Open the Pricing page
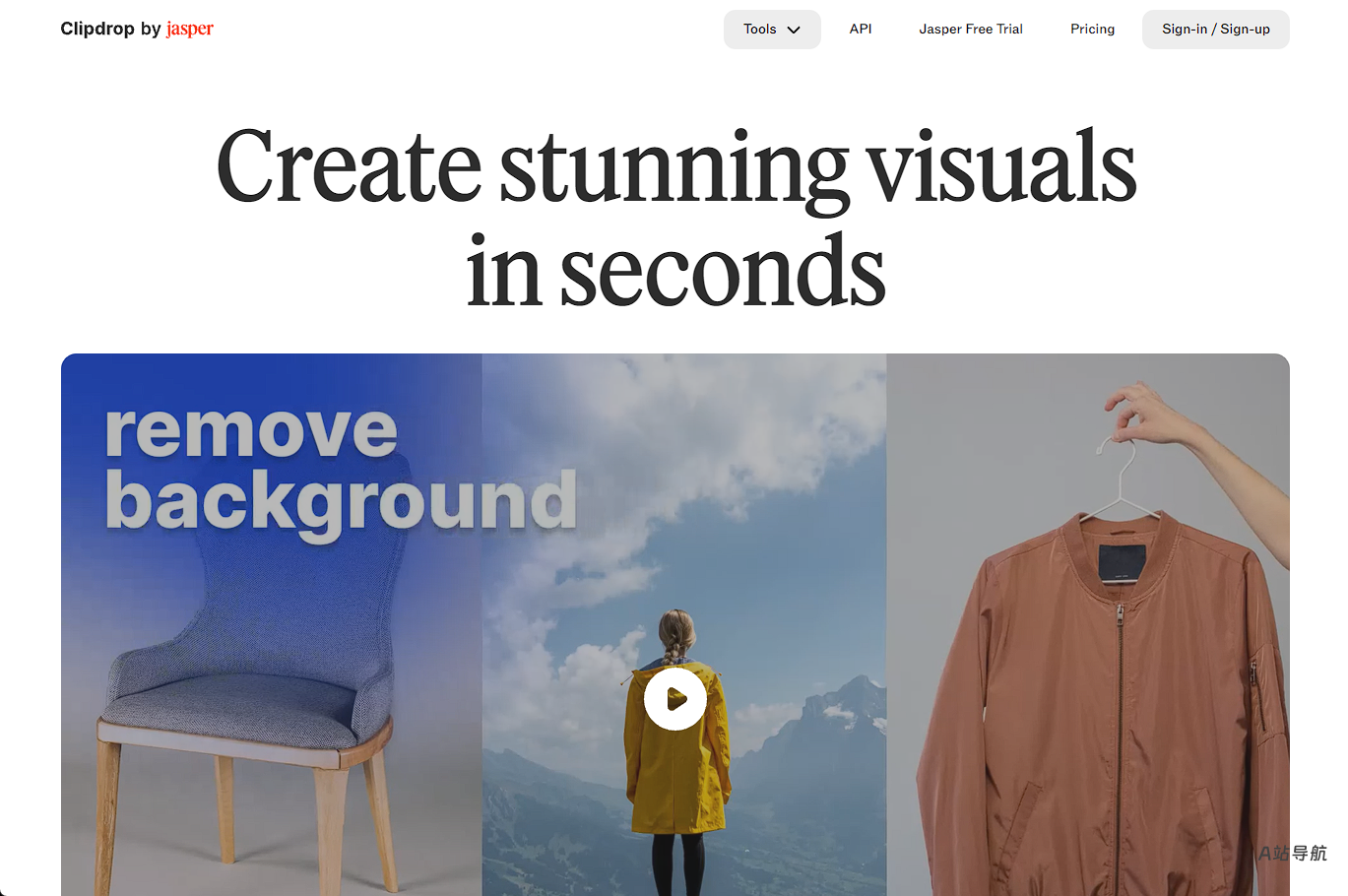Screen dimensions: 1348x896 click(1093, 30)
